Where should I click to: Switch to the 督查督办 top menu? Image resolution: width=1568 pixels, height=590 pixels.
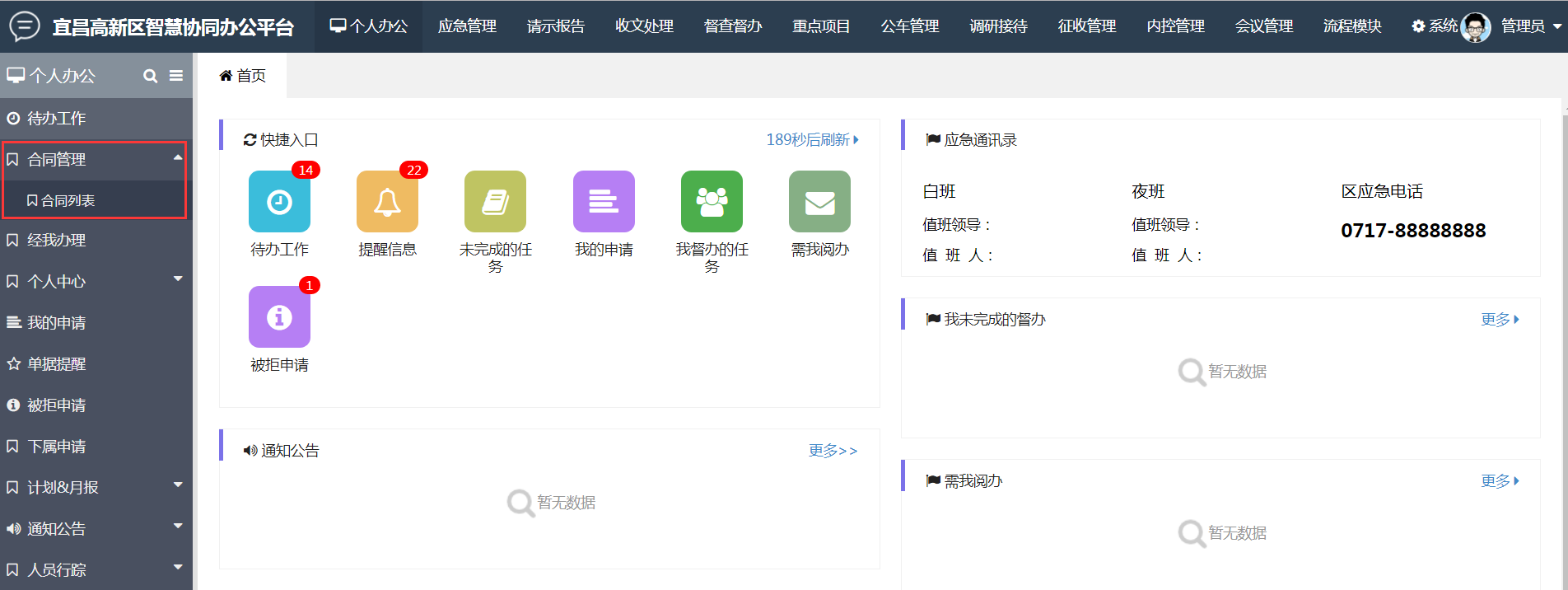733,26
